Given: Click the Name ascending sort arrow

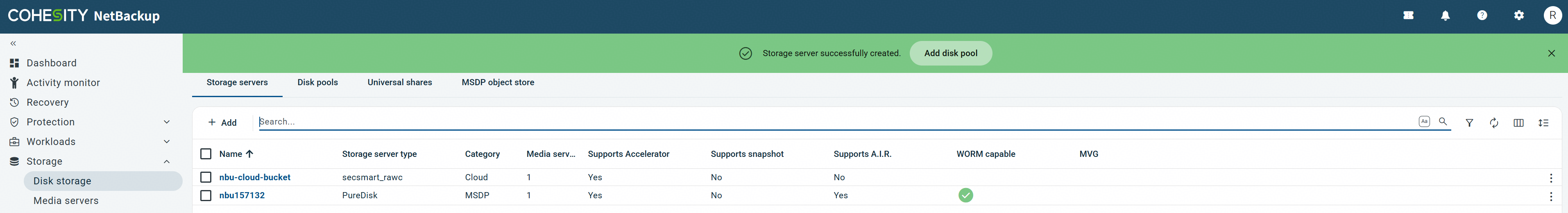Looking at the screenshot, I should 249,154.
